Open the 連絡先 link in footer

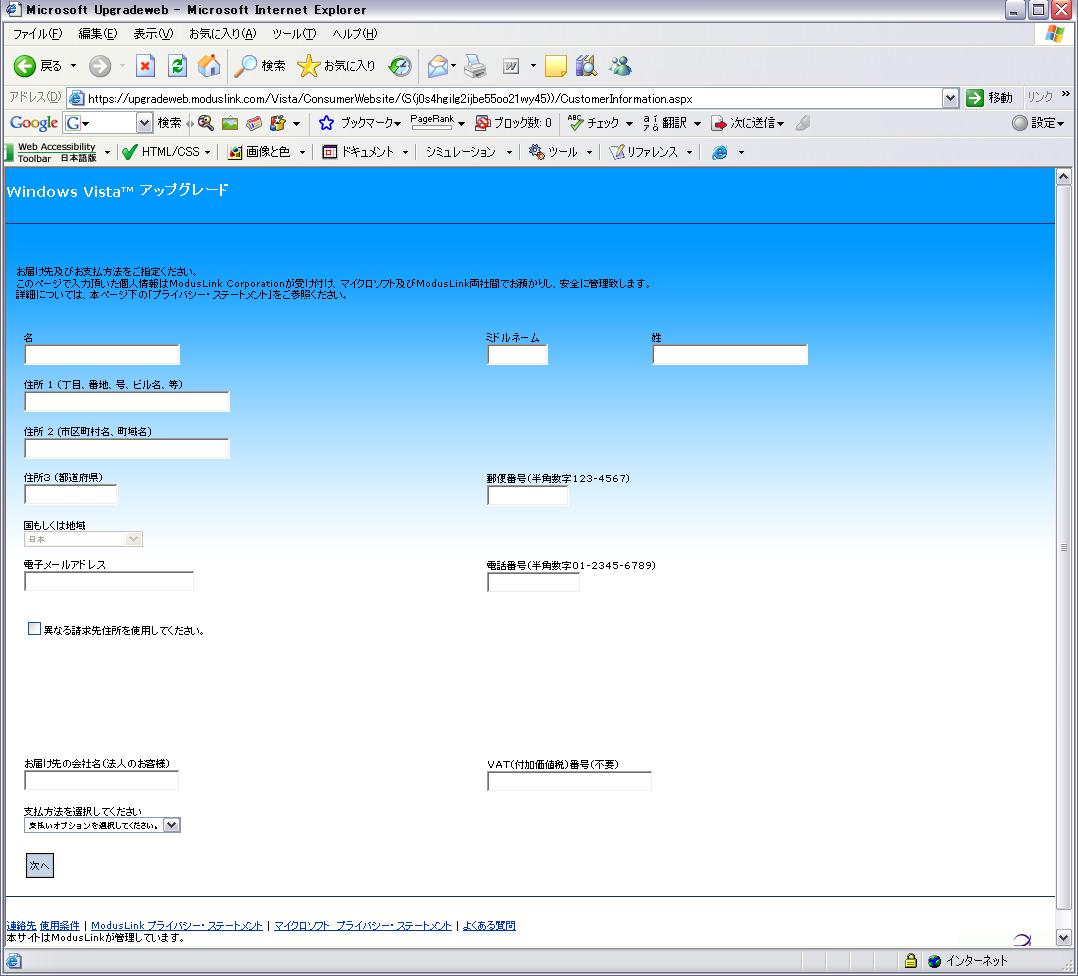(21, 926)
